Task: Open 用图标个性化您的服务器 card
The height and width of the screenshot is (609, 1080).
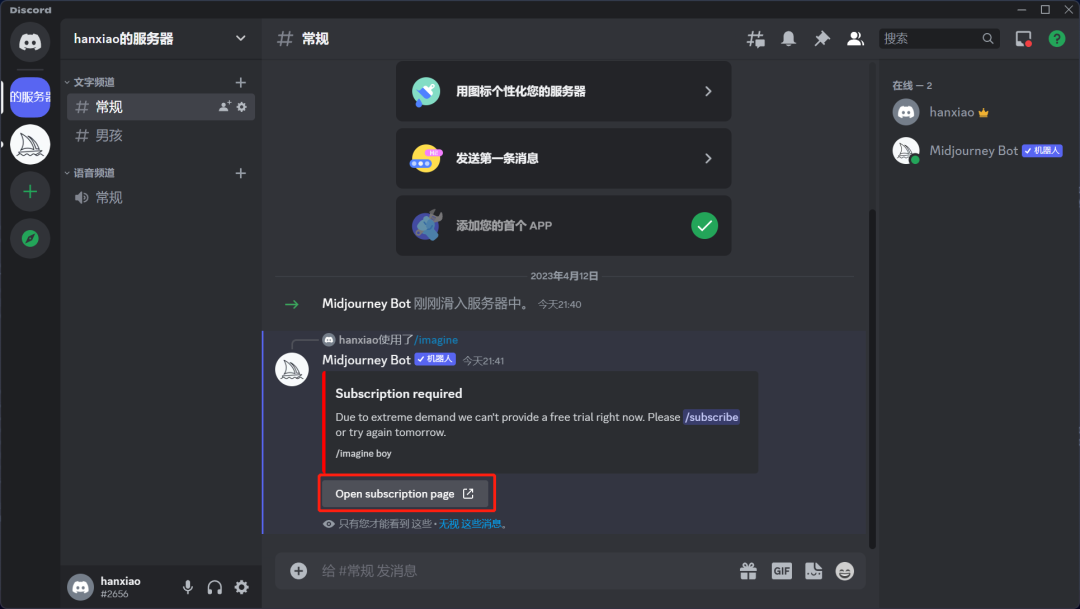Action: pyautogui.click(x=563, y=92)
